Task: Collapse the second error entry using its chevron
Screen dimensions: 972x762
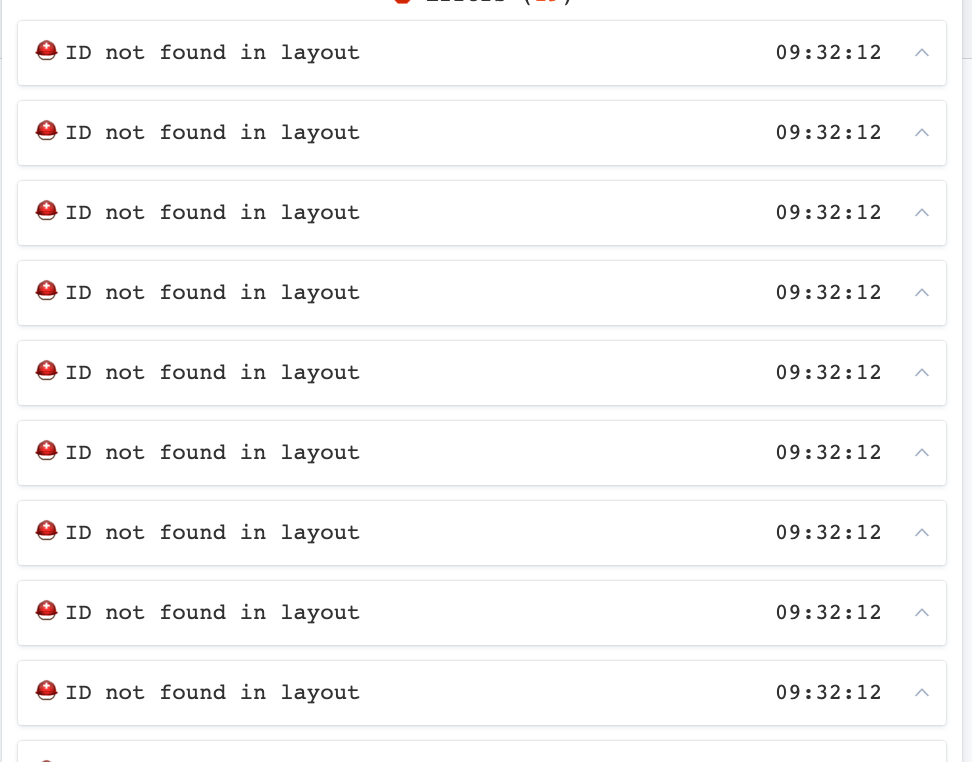Action: pyautogui.click(x=921, y=132)
